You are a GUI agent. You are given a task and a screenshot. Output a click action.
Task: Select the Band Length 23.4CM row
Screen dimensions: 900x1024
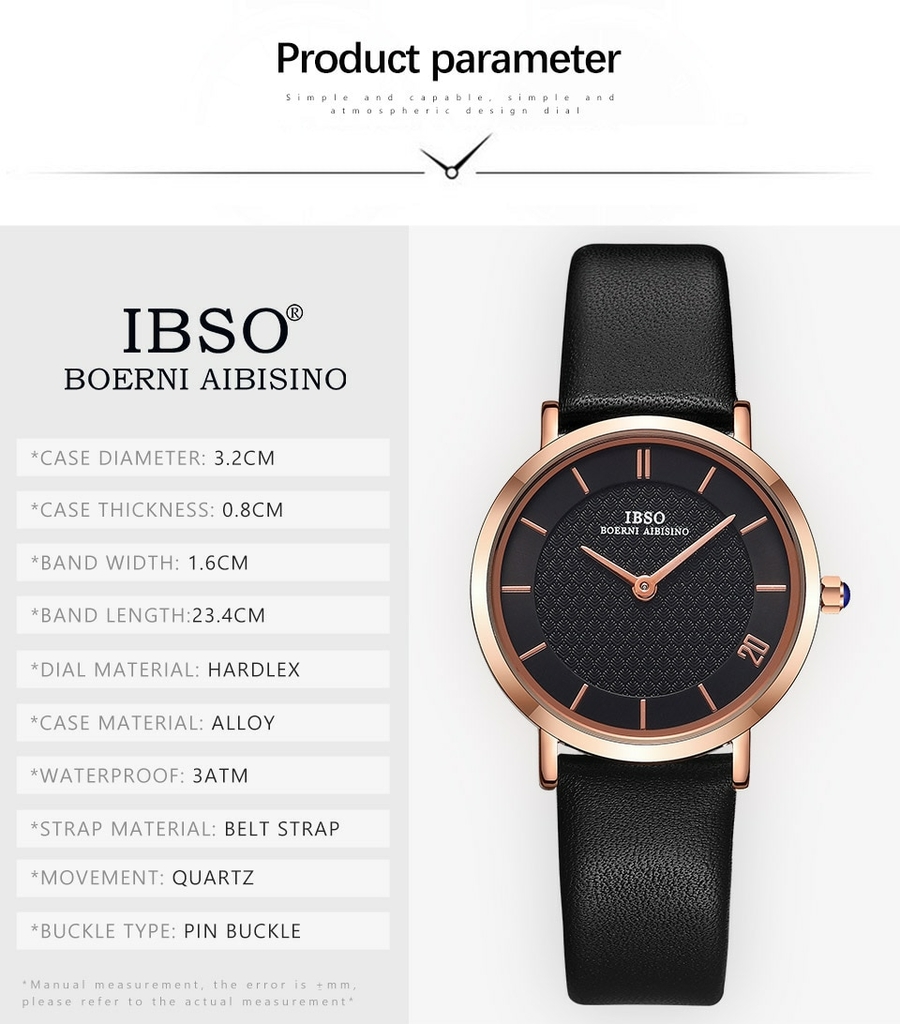203,615
